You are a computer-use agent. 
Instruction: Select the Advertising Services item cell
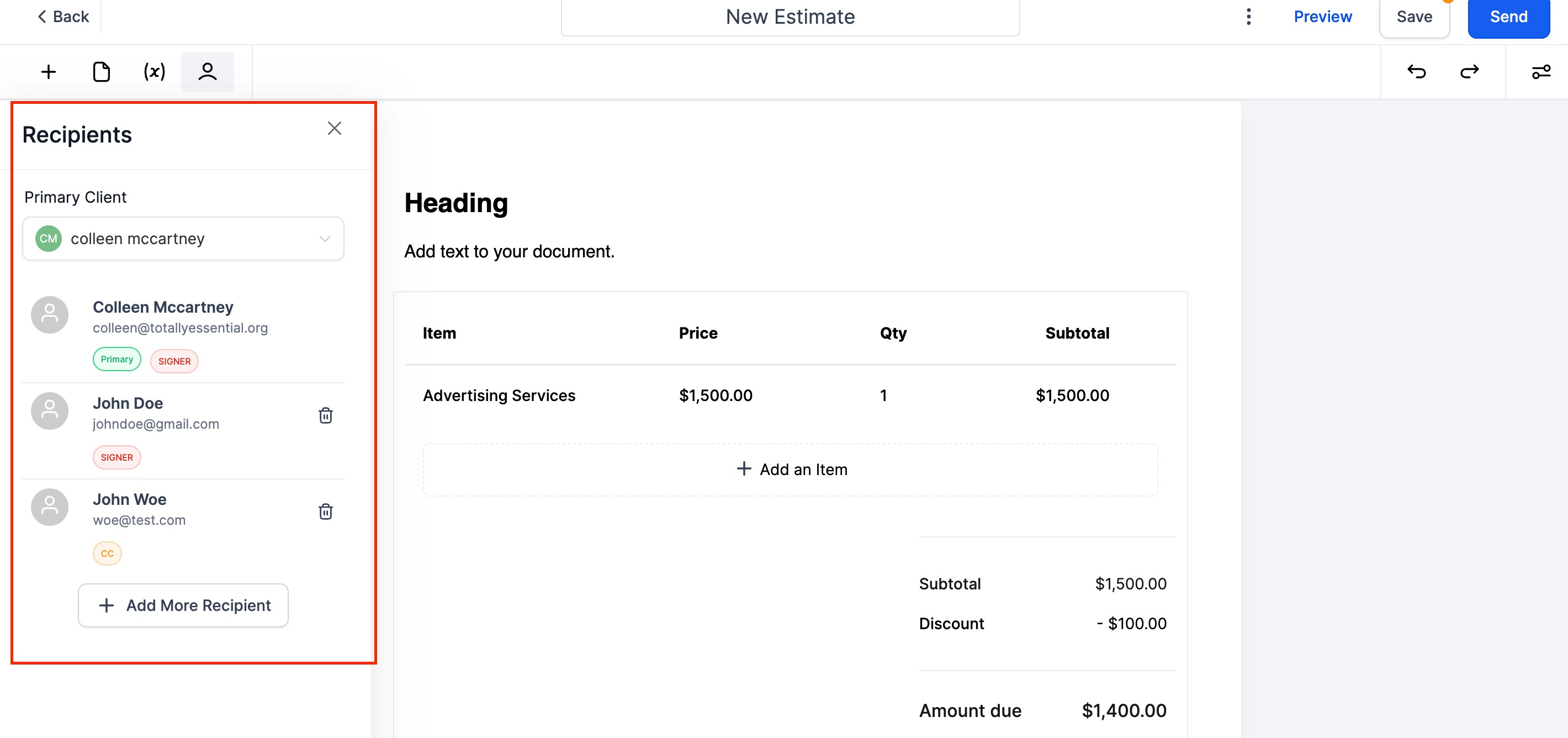coord(499,396)
